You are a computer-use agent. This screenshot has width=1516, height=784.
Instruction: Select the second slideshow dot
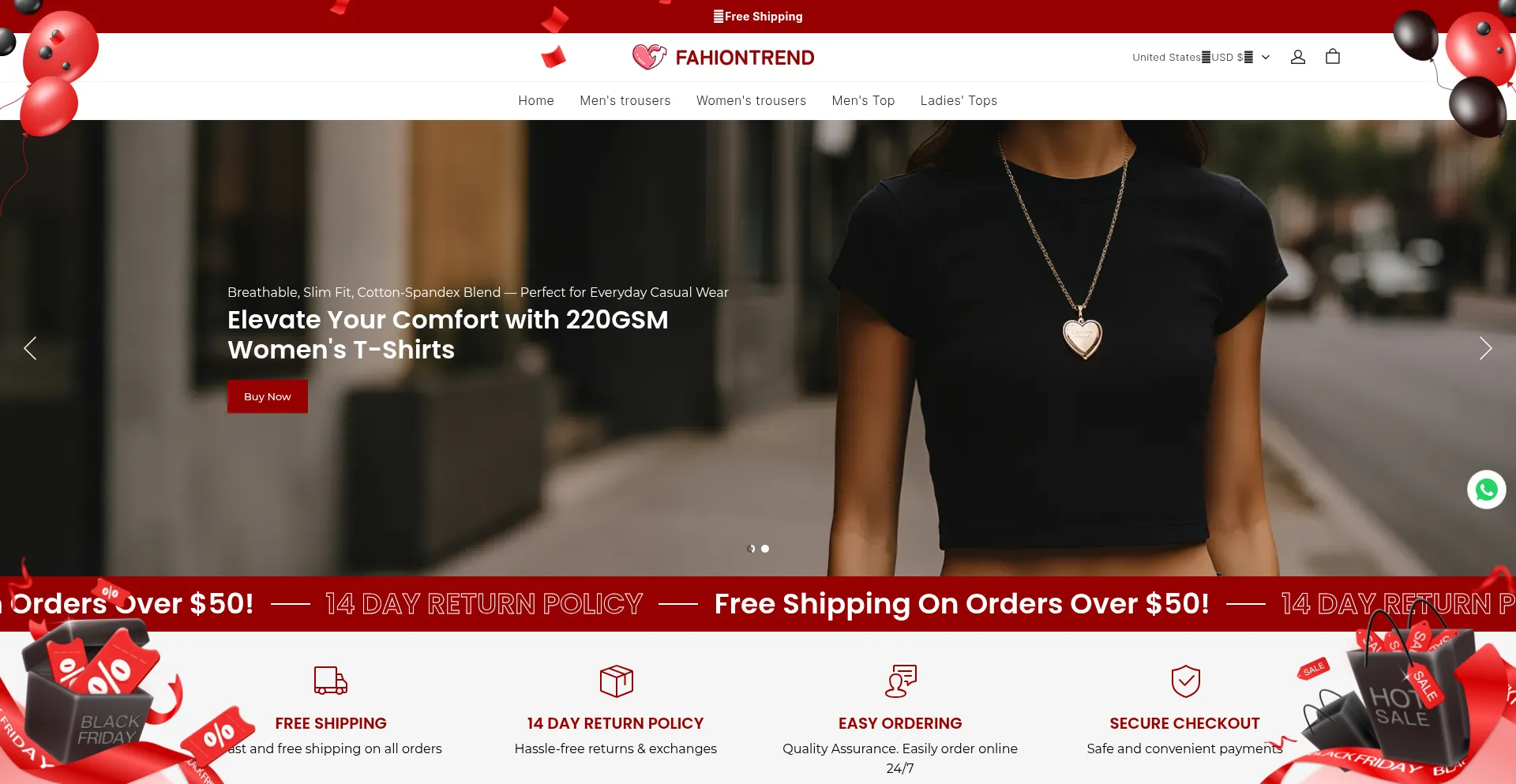(x=765, y=549)
